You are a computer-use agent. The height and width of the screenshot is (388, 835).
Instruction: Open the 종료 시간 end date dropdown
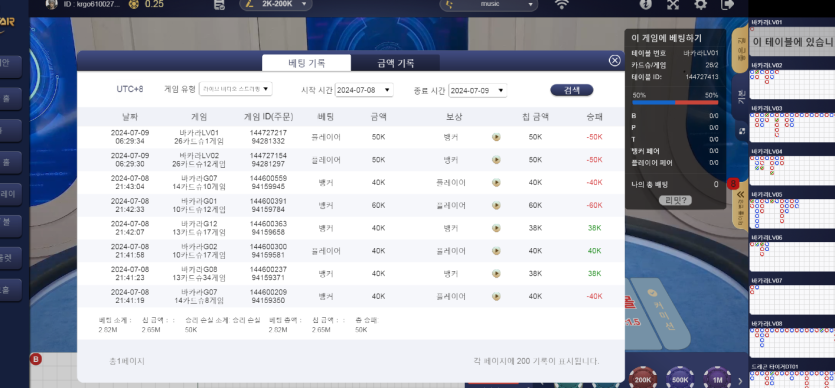(x=478, y=90)
